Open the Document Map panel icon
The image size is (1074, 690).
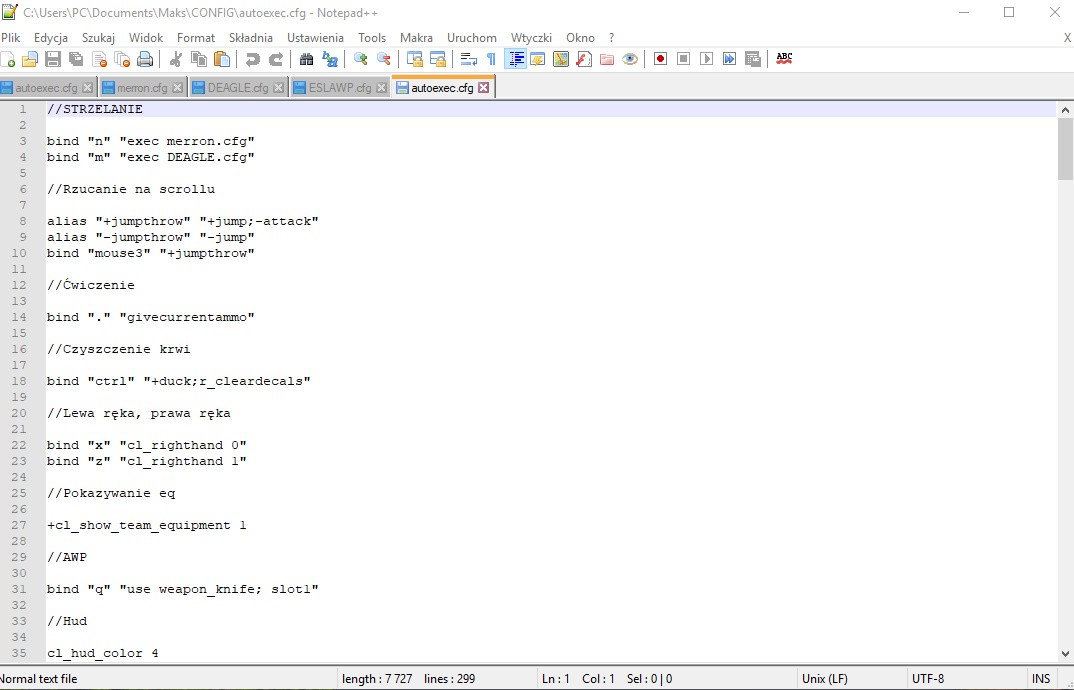[x=561, y=60]
